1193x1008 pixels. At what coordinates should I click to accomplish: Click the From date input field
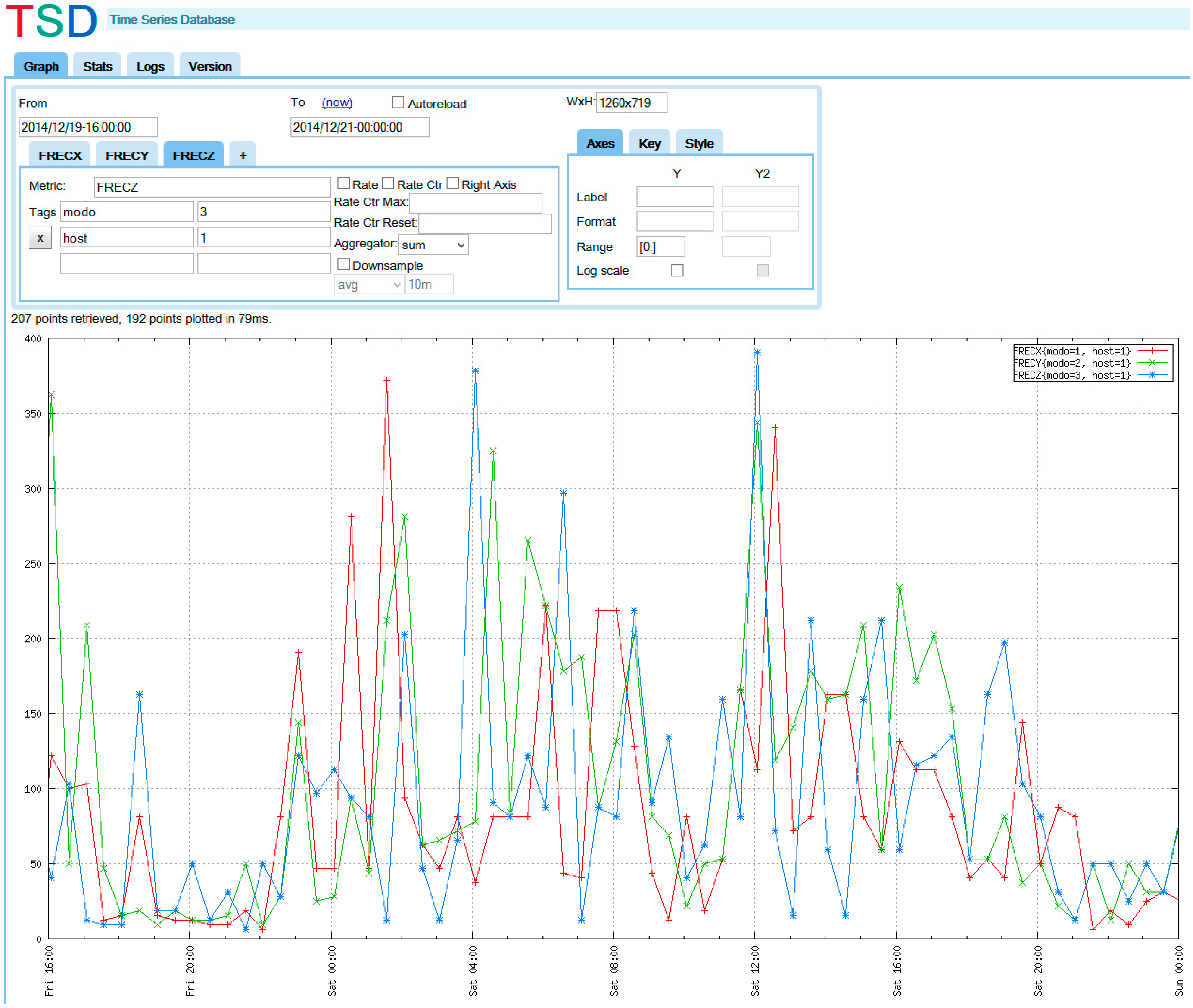click(88, 127)
